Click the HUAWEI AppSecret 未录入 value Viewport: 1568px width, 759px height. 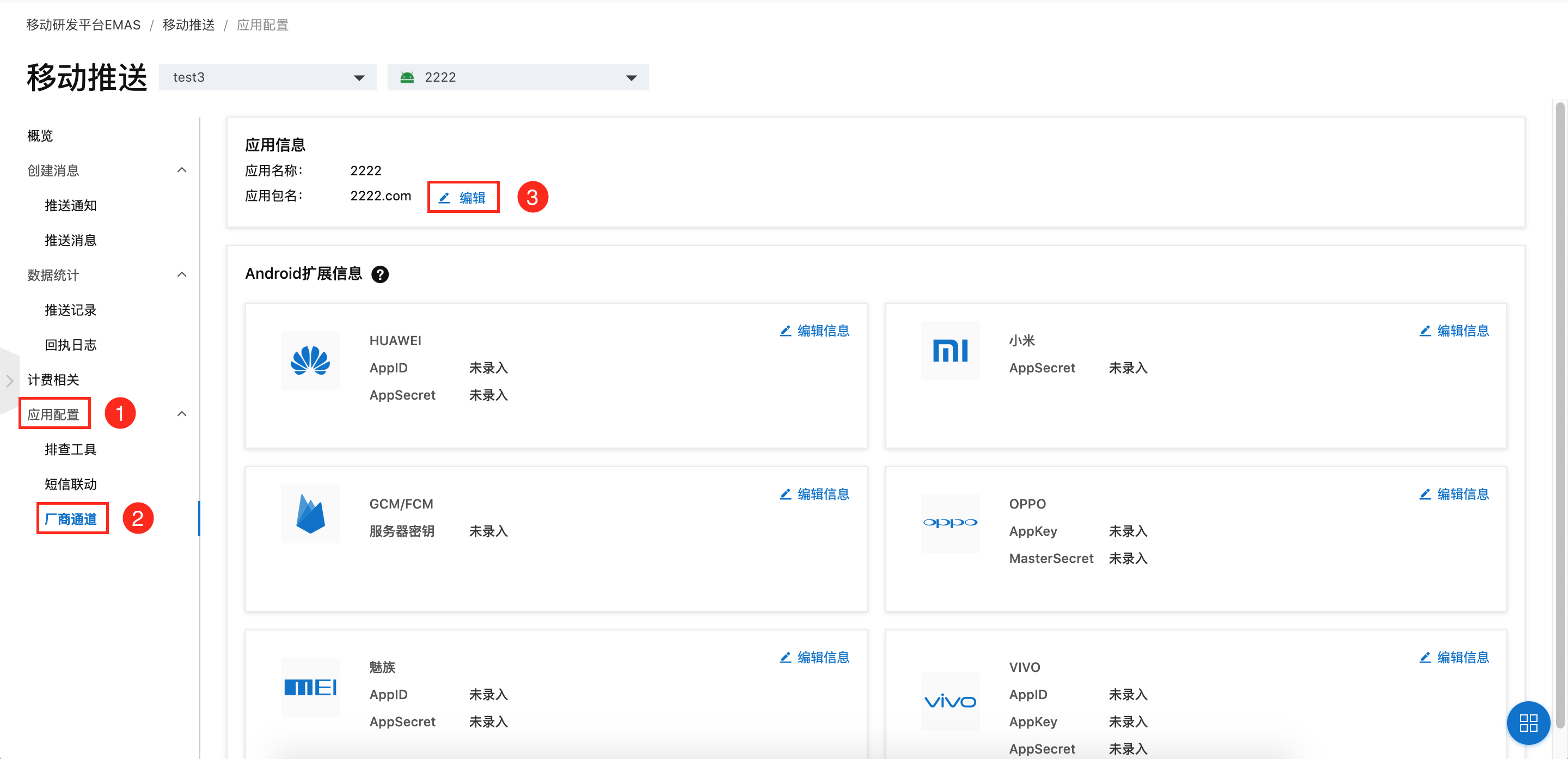click(x=488, y=395)
